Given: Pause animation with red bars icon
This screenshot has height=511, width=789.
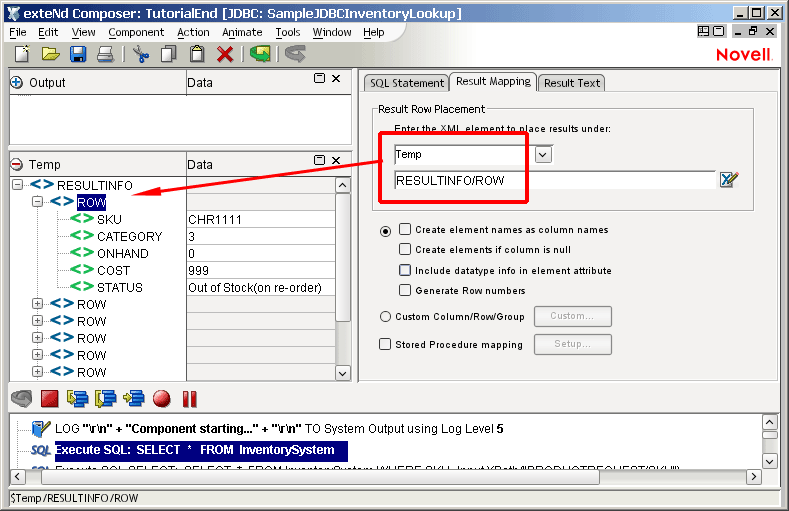Looking at the screenshot, I should (x=190, y=399).
